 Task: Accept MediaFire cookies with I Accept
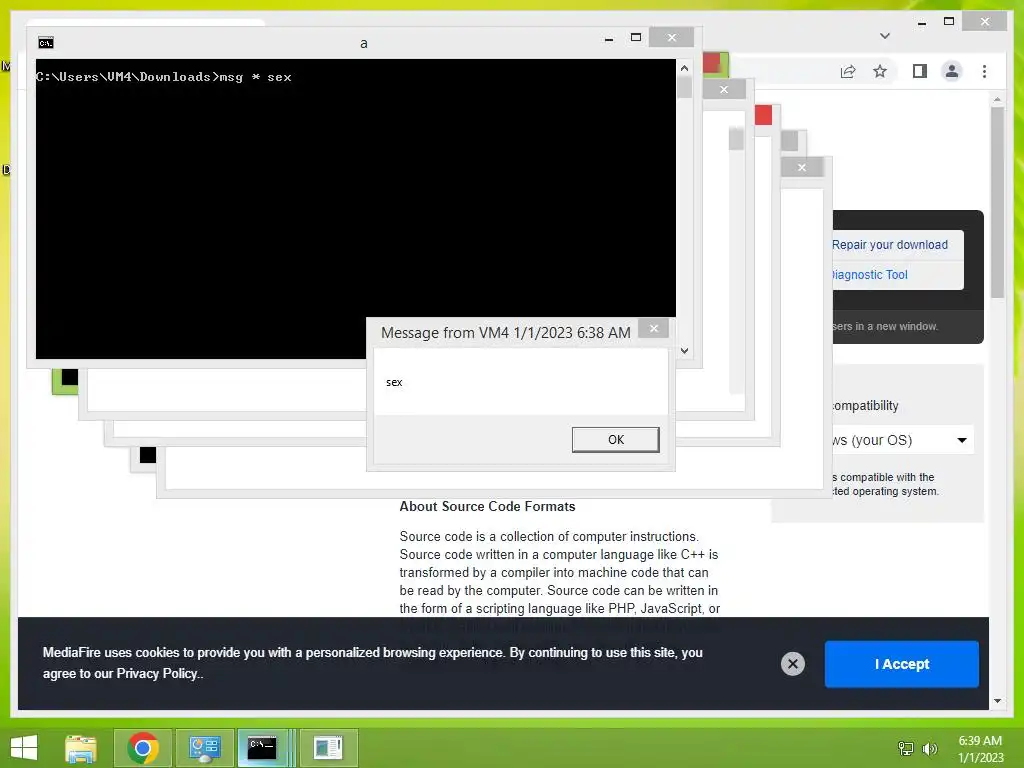[901, 664]
